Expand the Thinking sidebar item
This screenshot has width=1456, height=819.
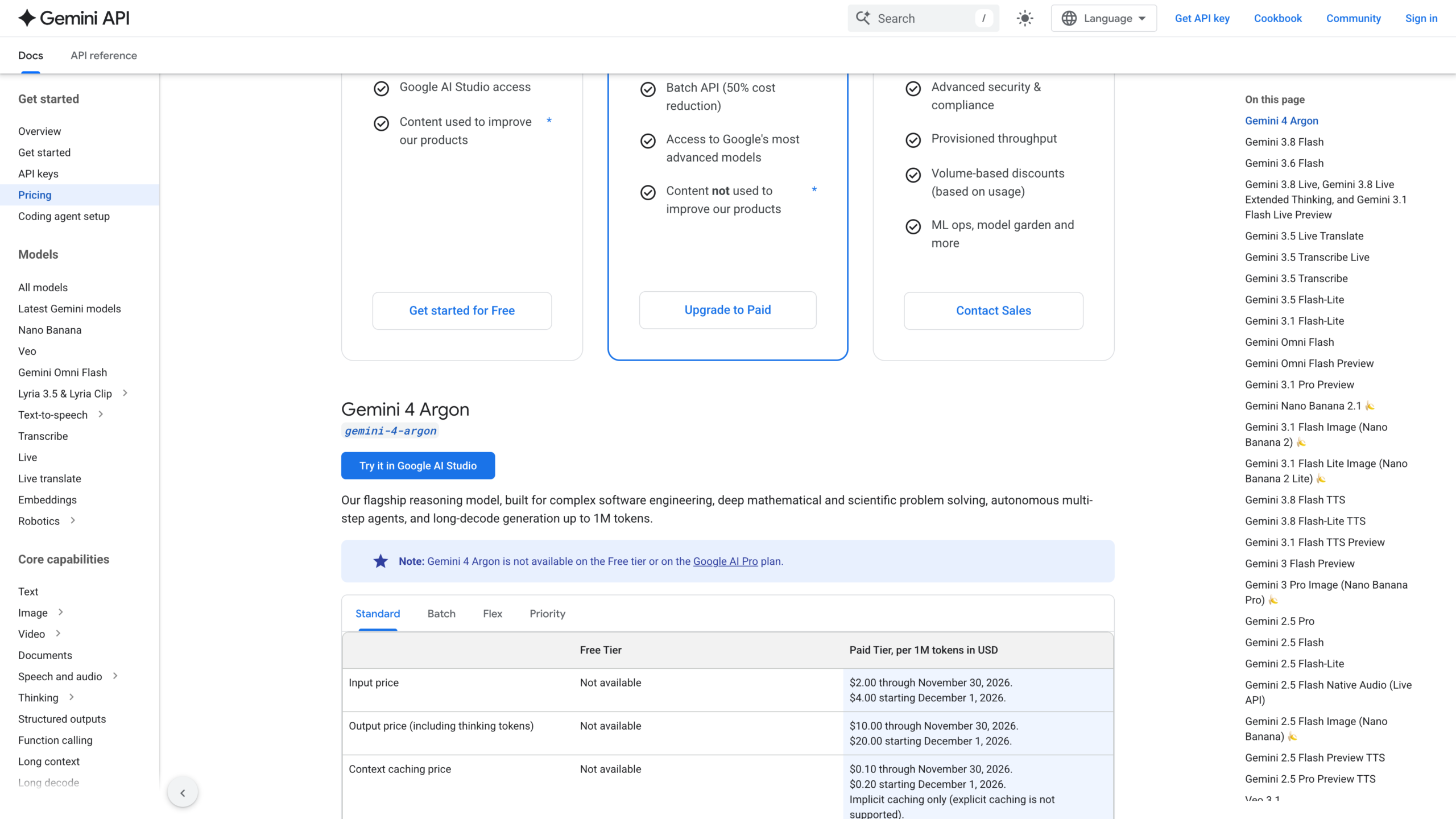pos(72,697)
